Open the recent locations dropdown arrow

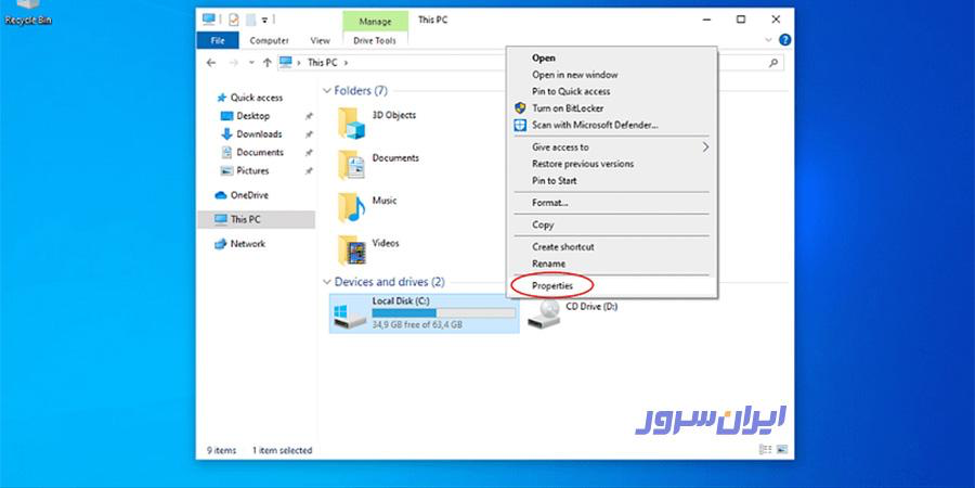pos(252,63)
